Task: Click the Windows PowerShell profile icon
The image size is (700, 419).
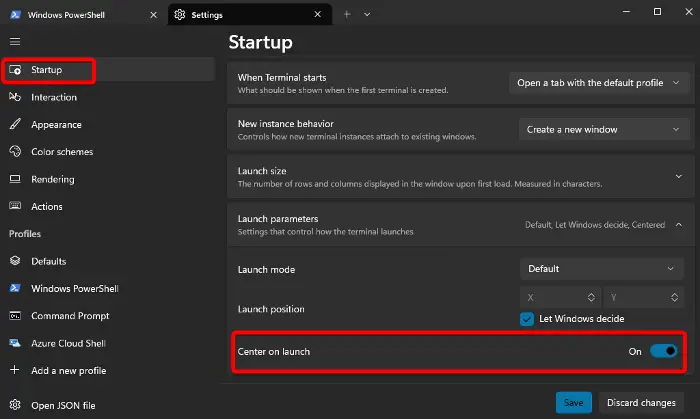Action: point(15,288)
